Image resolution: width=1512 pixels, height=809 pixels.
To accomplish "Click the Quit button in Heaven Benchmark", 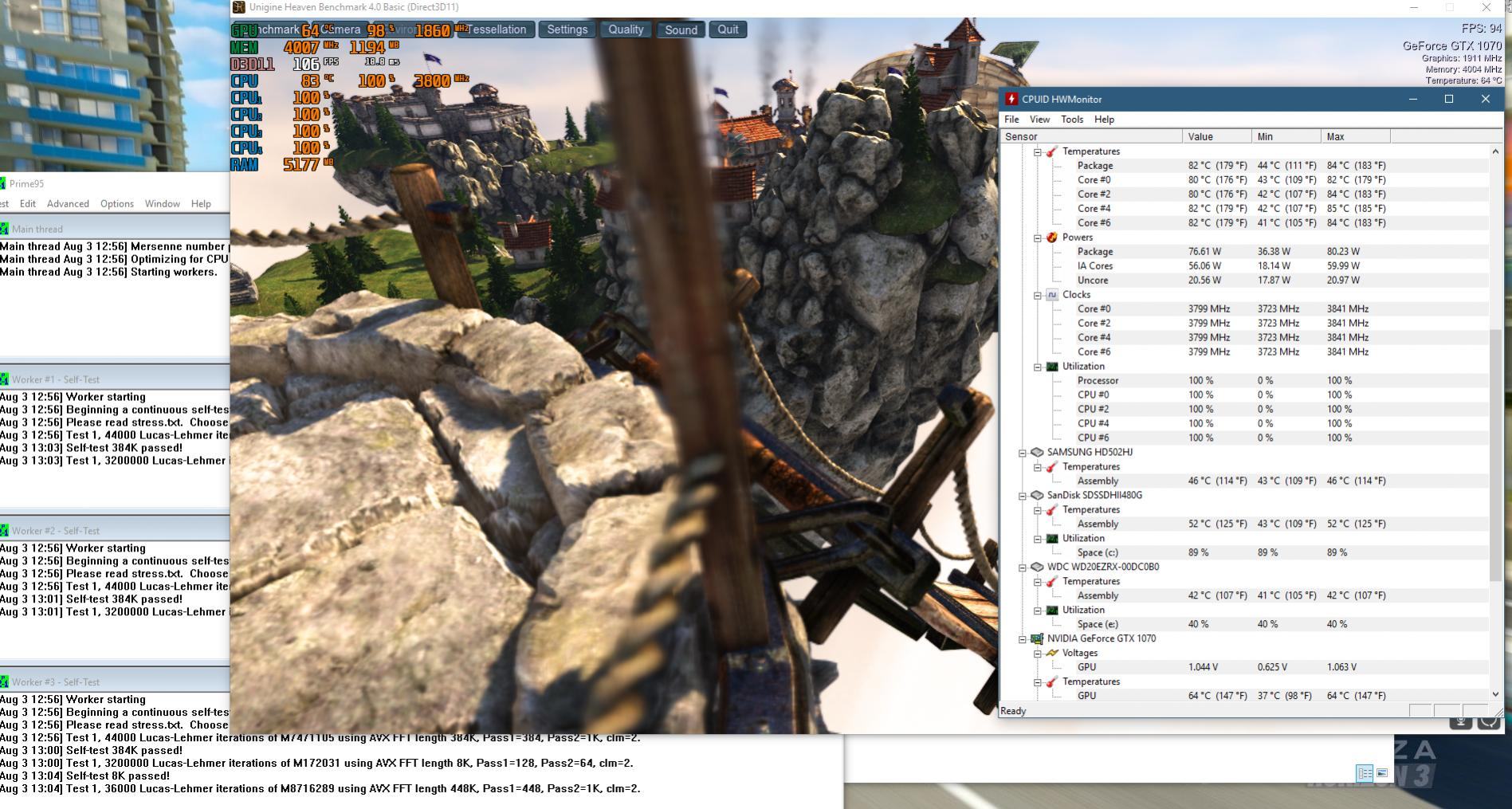I will [x=728, y=29].
